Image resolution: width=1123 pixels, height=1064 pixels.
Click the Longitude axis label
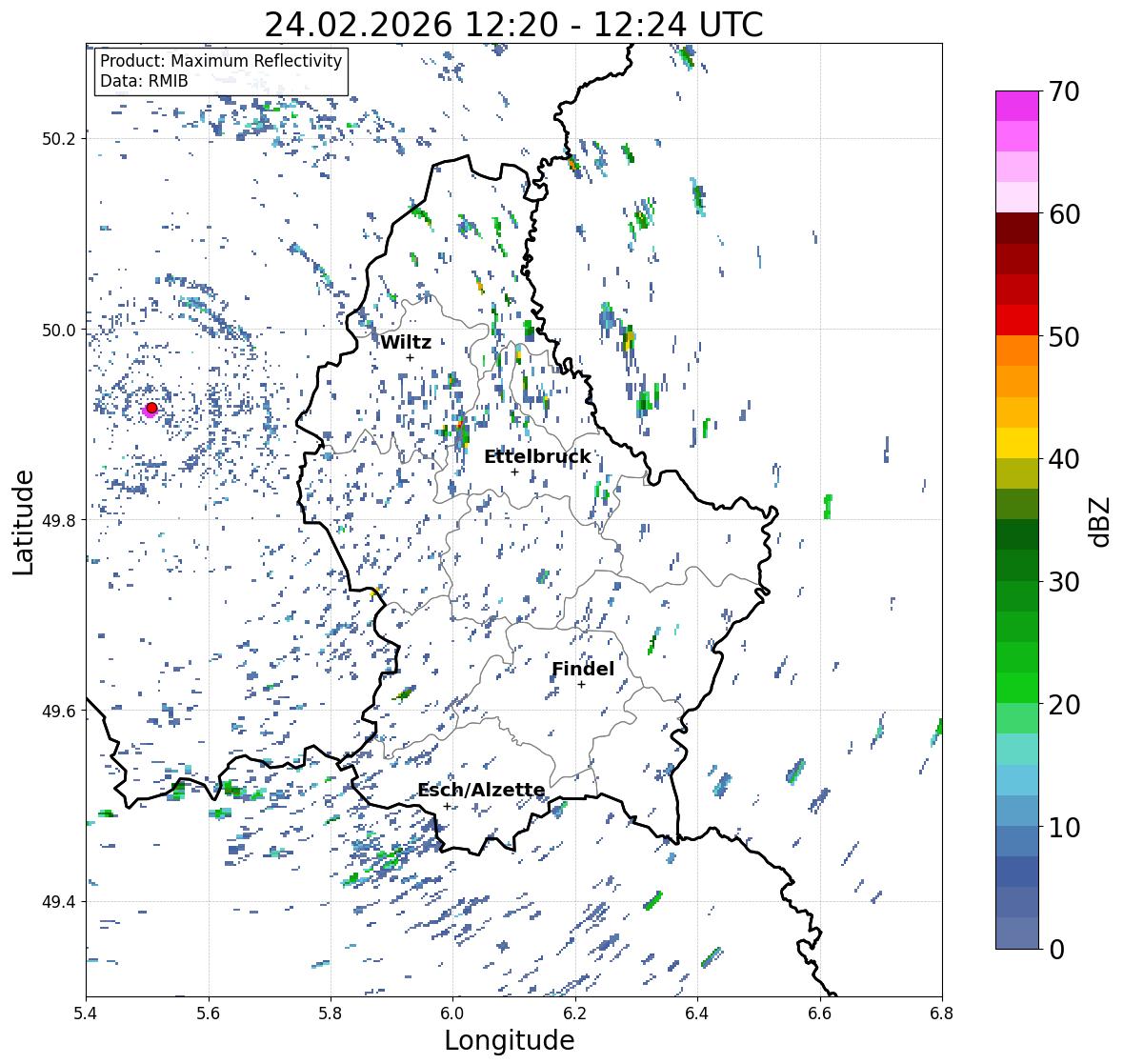tap(510, 1040)
